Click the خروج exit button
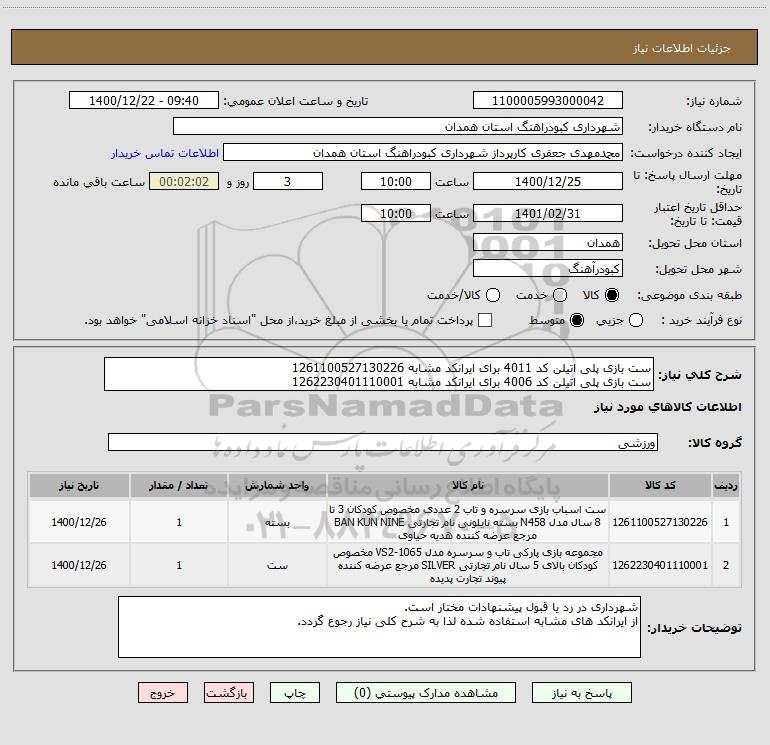Viewport: 770px width, 745px height. coord(163,693)
